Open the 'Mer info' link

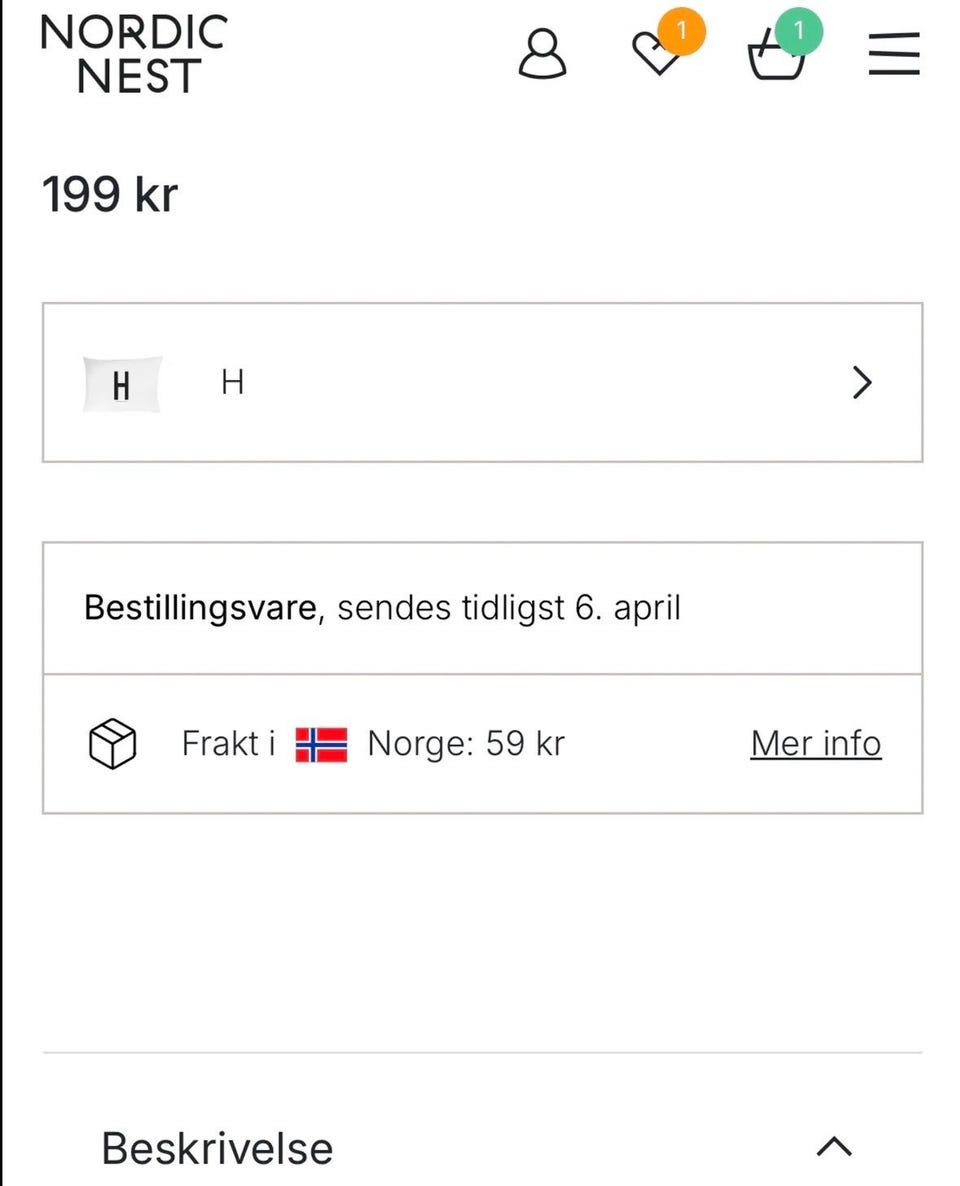816,744
